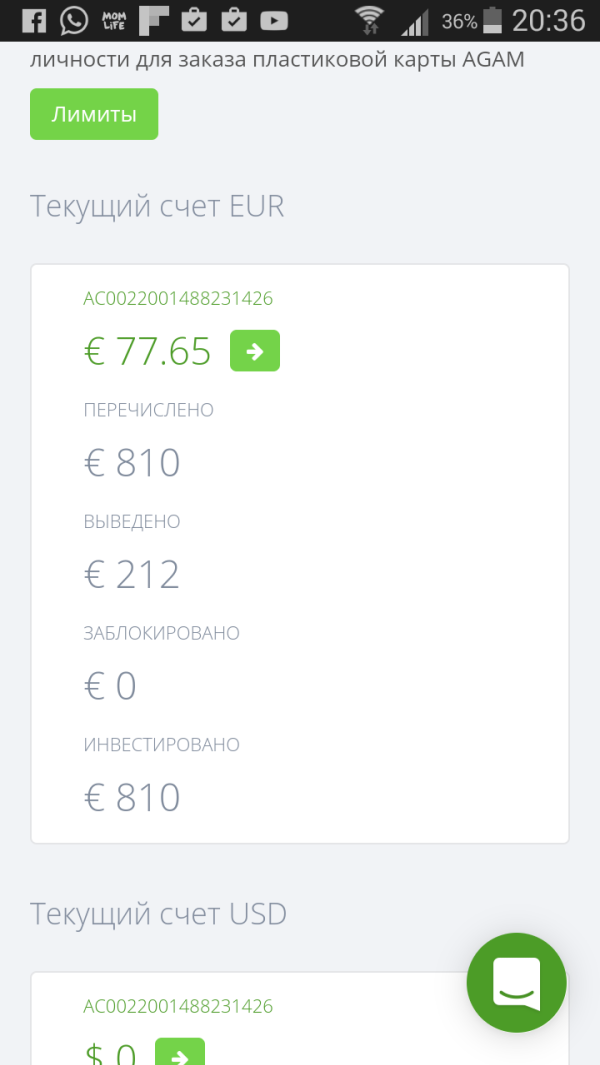Tap the € 77.65 balance amount
Image resolution: width=600 pixels, height=1065 pixels.
click(148, 351)
